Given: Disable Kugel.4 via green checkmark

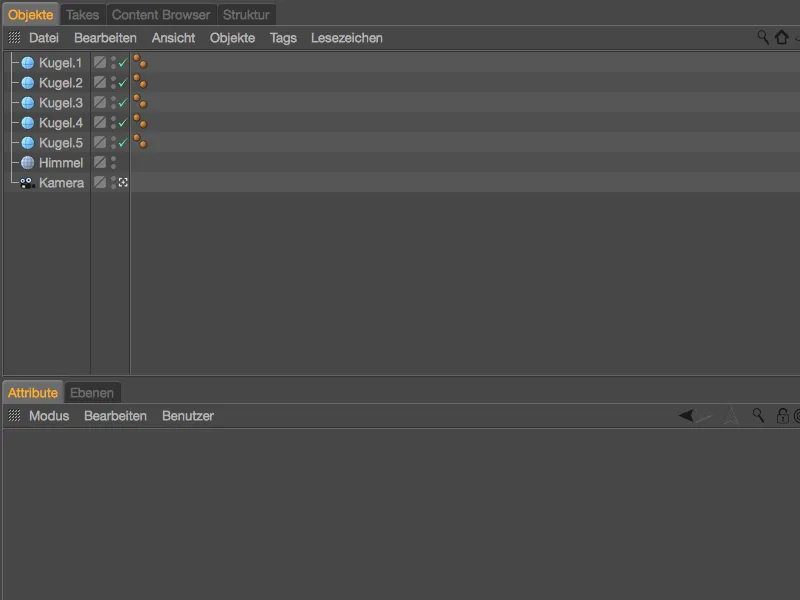Looking at the screenshot, I should (122, 123).
